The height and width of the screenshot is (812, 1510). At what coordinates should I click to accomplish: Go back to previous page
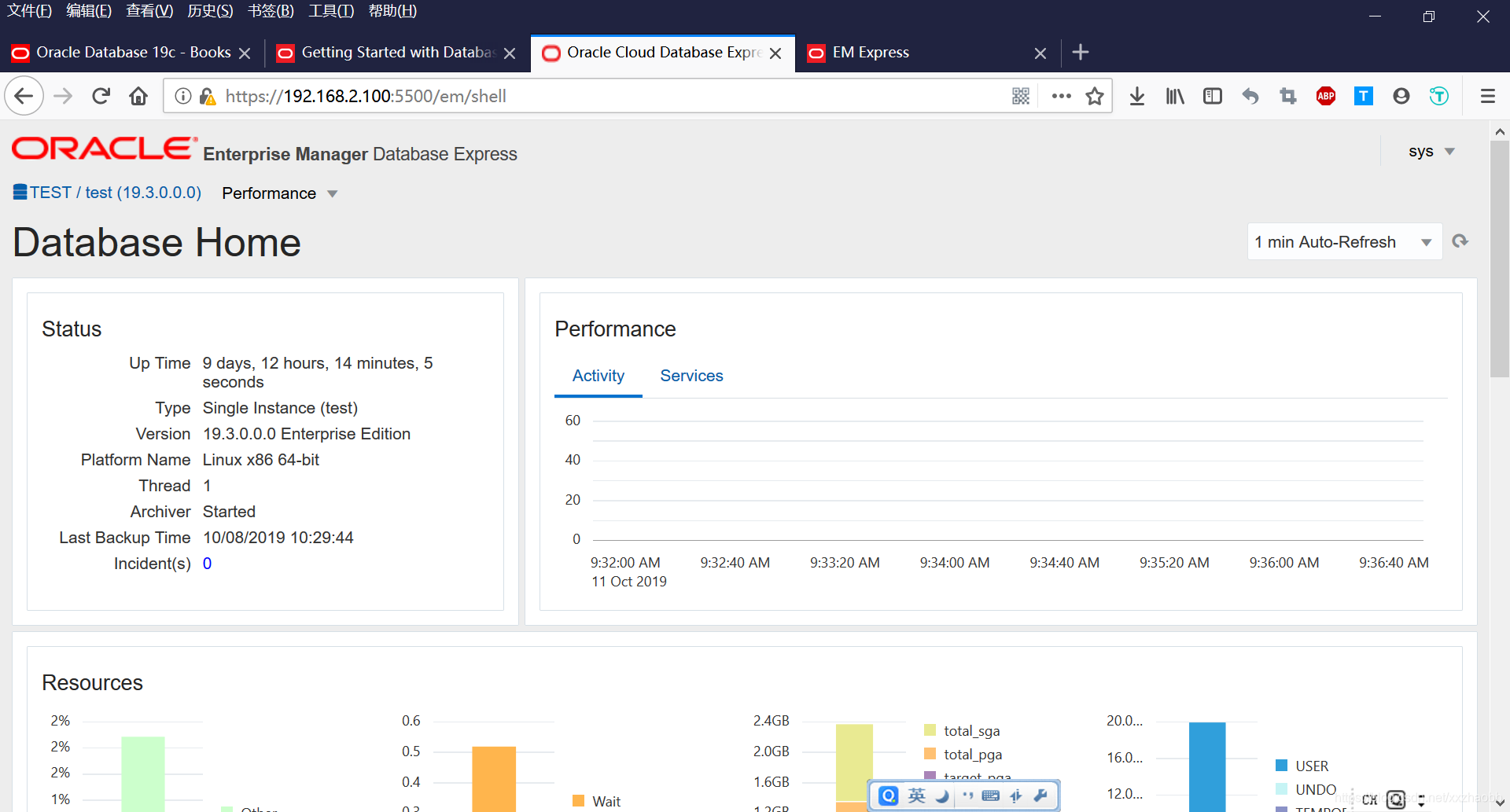24,96
